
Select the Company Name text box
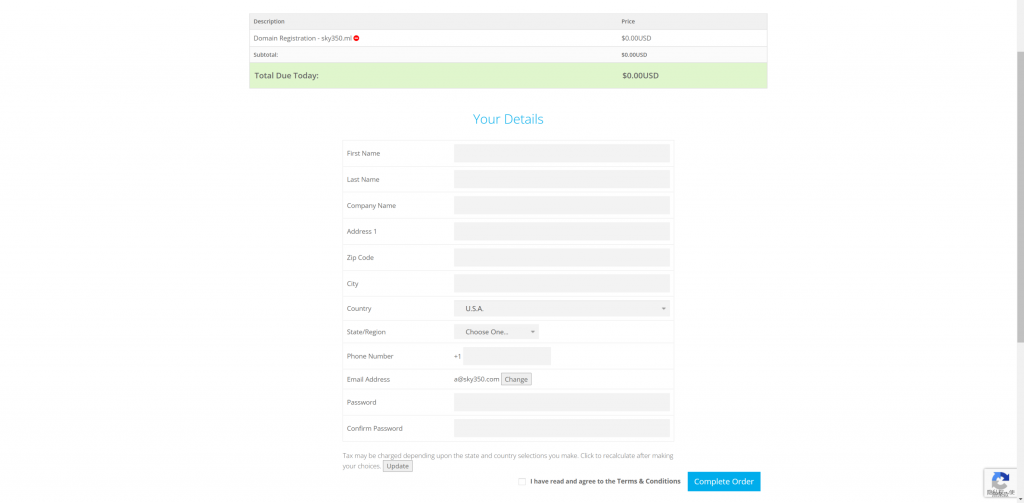click(x=561, y=205)
